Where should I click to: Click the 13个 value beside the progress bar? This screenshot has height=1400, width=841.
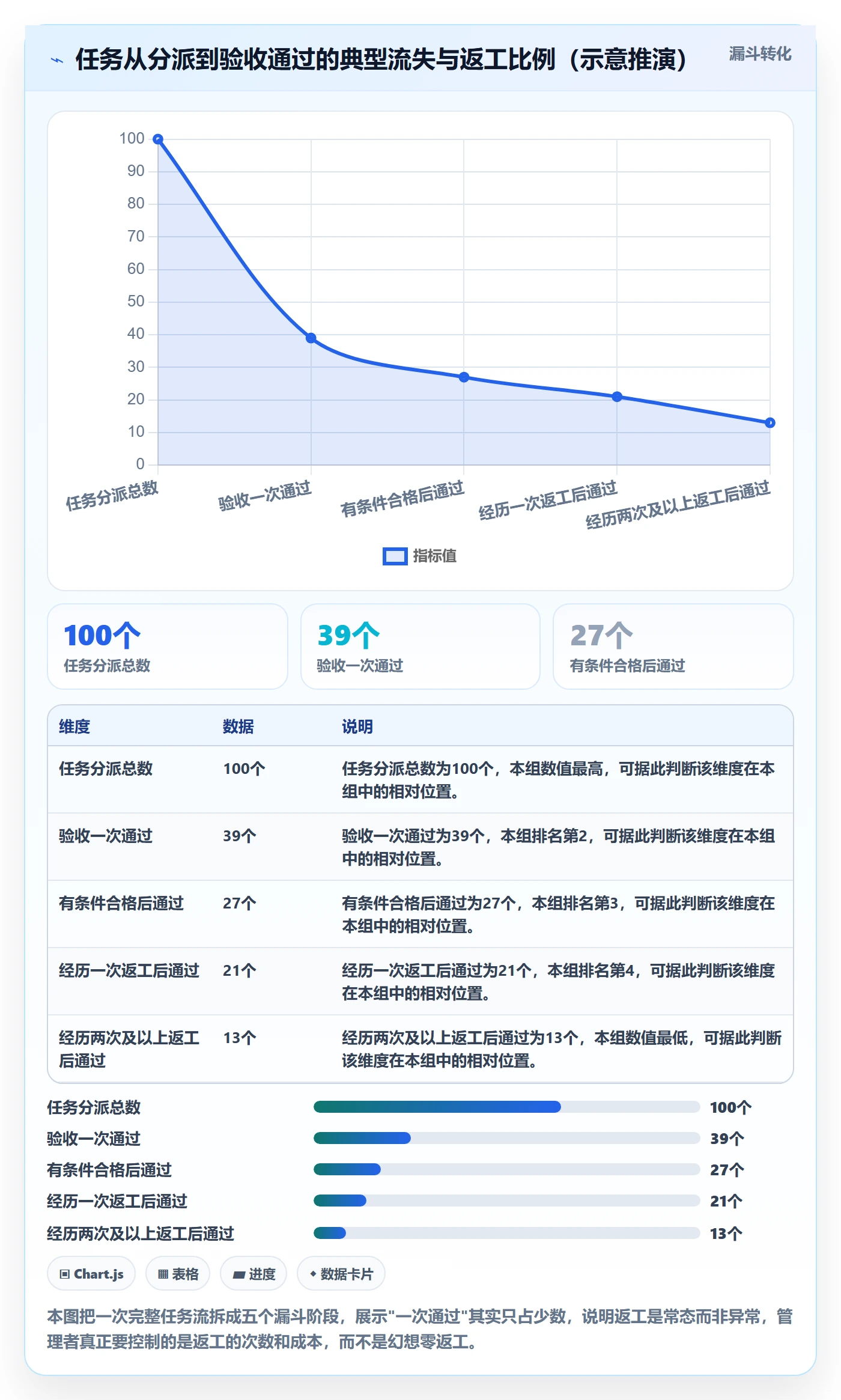(x=726, y=1234)
